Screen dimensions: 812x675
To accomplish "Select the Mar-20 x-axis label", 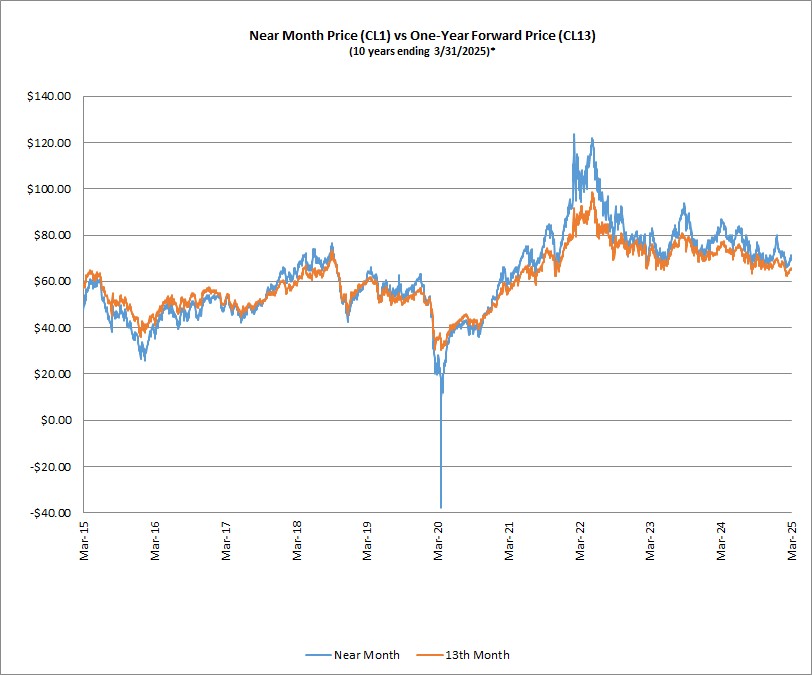I will [x=439, y=541].
